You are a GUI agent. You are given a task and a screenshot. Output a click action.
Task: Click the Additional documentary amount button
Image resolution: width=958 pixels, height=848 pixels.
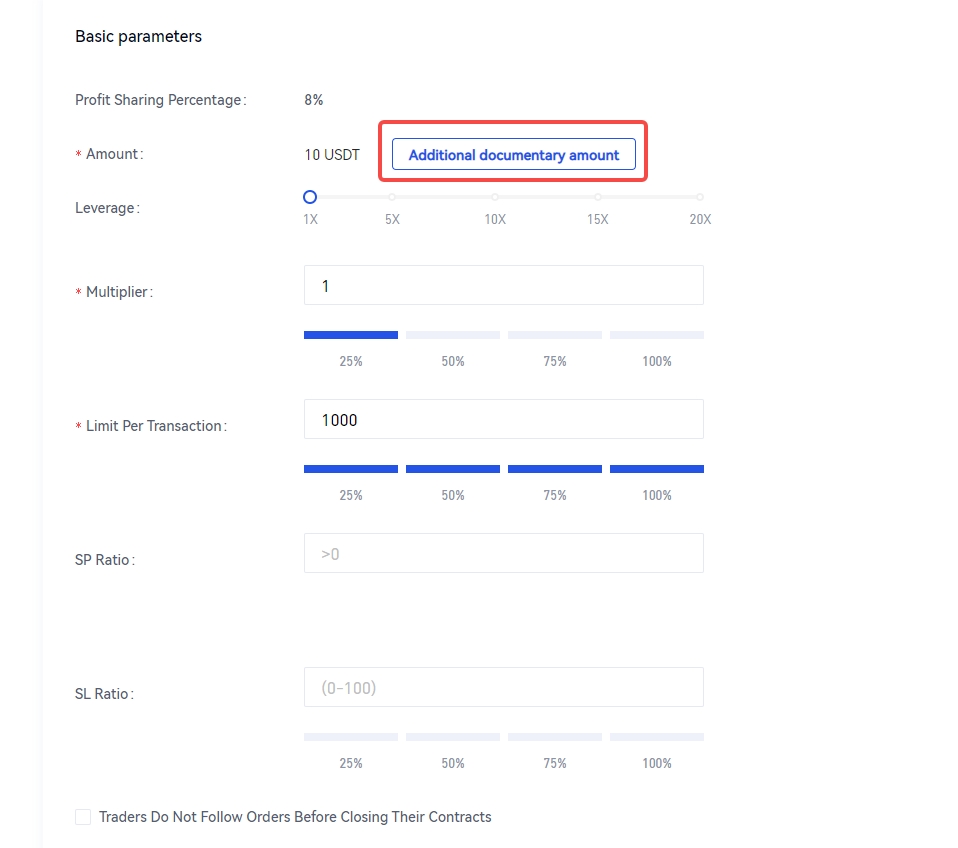click(513, 155)
